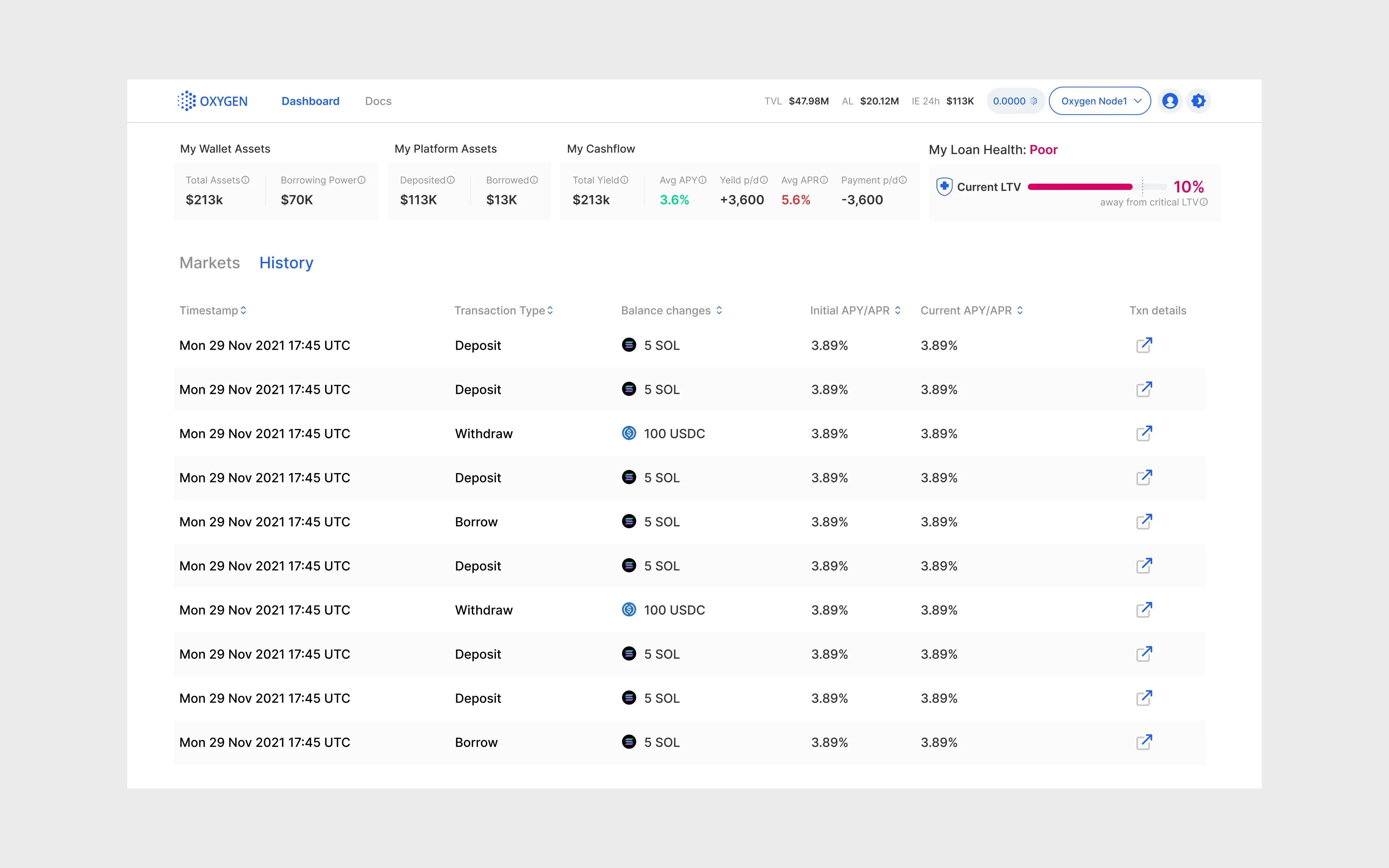Open txn details for first Withdraw row
1389x868 pixels.
[1144, 433]
